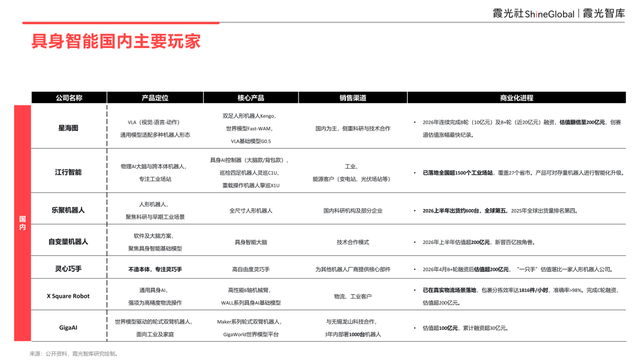The height and width of the screenshot is (360, 640).
Task: Click the GigaAI company cell
Action: pyautogui.click(x=68, y=327)
